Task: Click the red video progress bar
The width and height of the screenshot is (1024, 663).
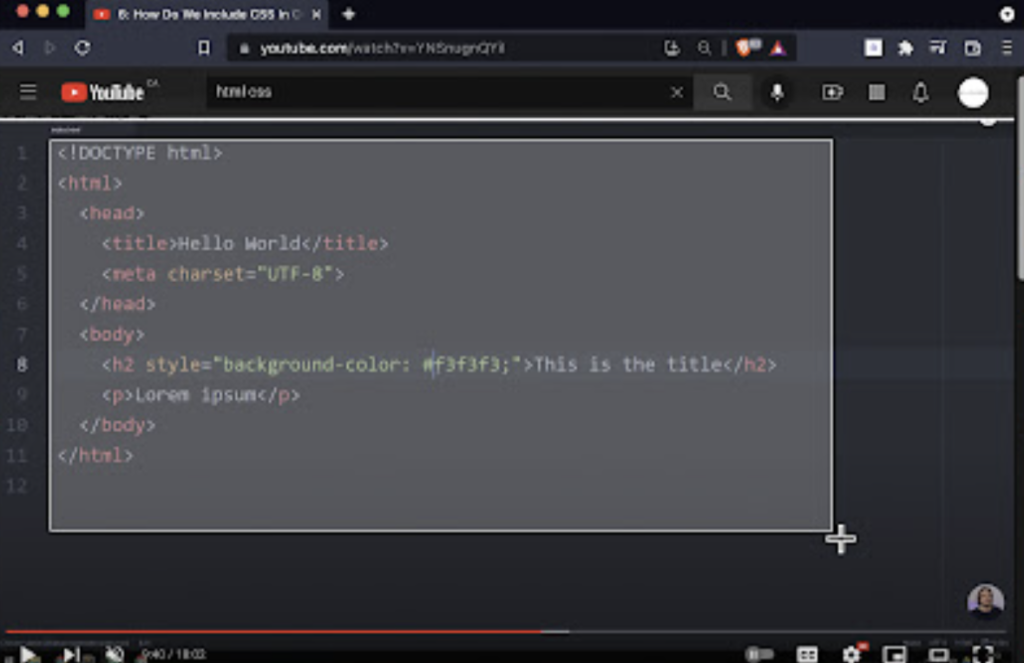Action: point(273,632)
